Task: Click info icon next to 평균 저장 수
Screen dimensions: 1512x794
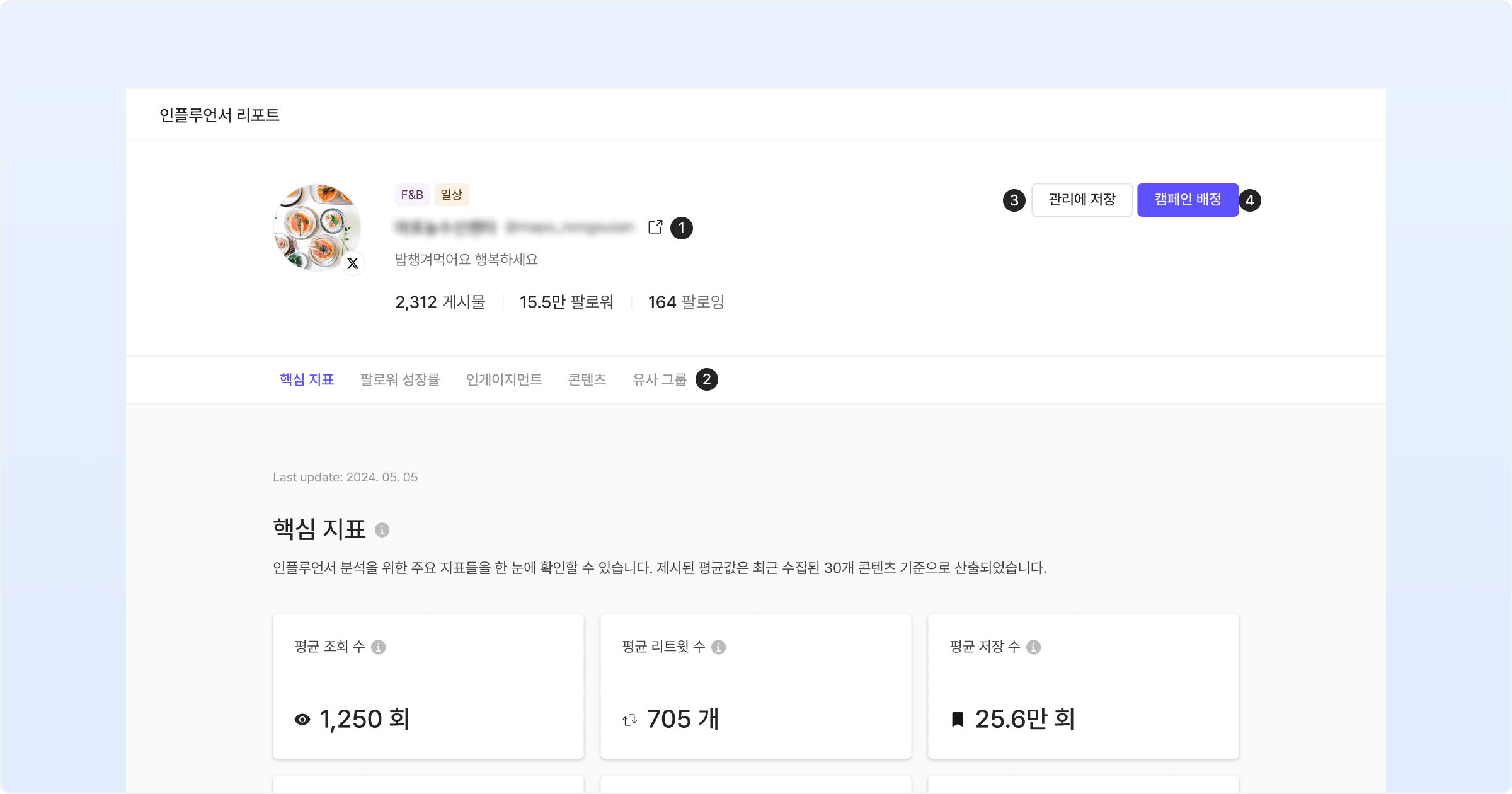Action: pyautogui.click(x=1033, y=647)
